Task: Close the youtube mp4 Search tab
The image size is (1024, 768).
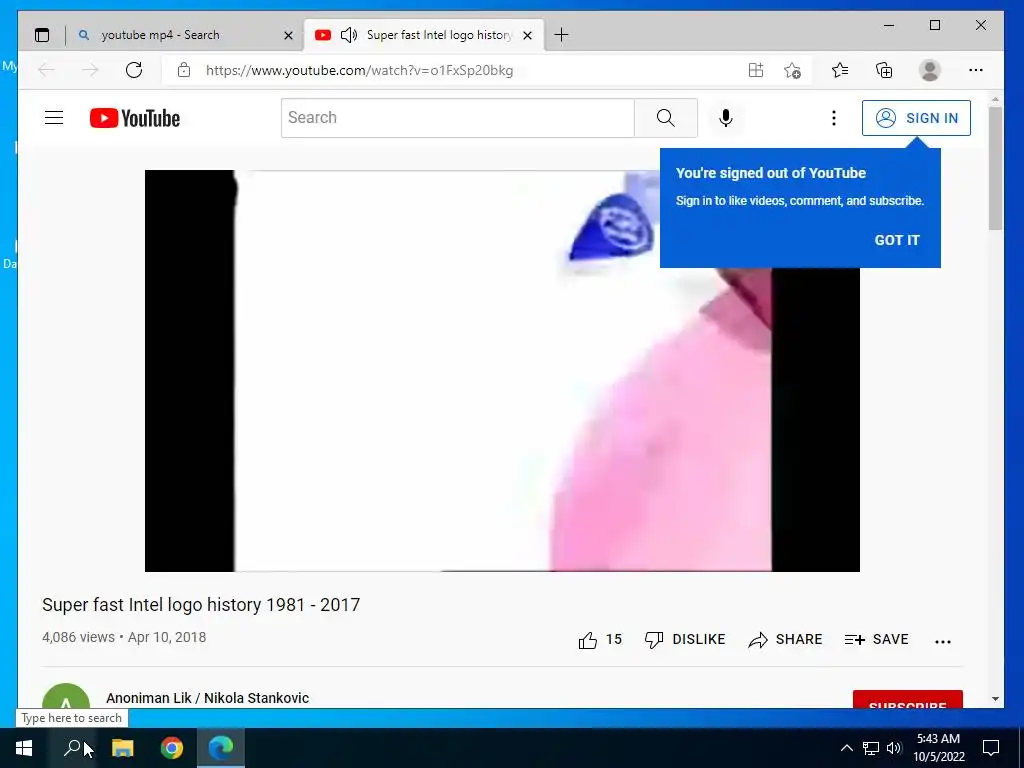Action: 288,35
